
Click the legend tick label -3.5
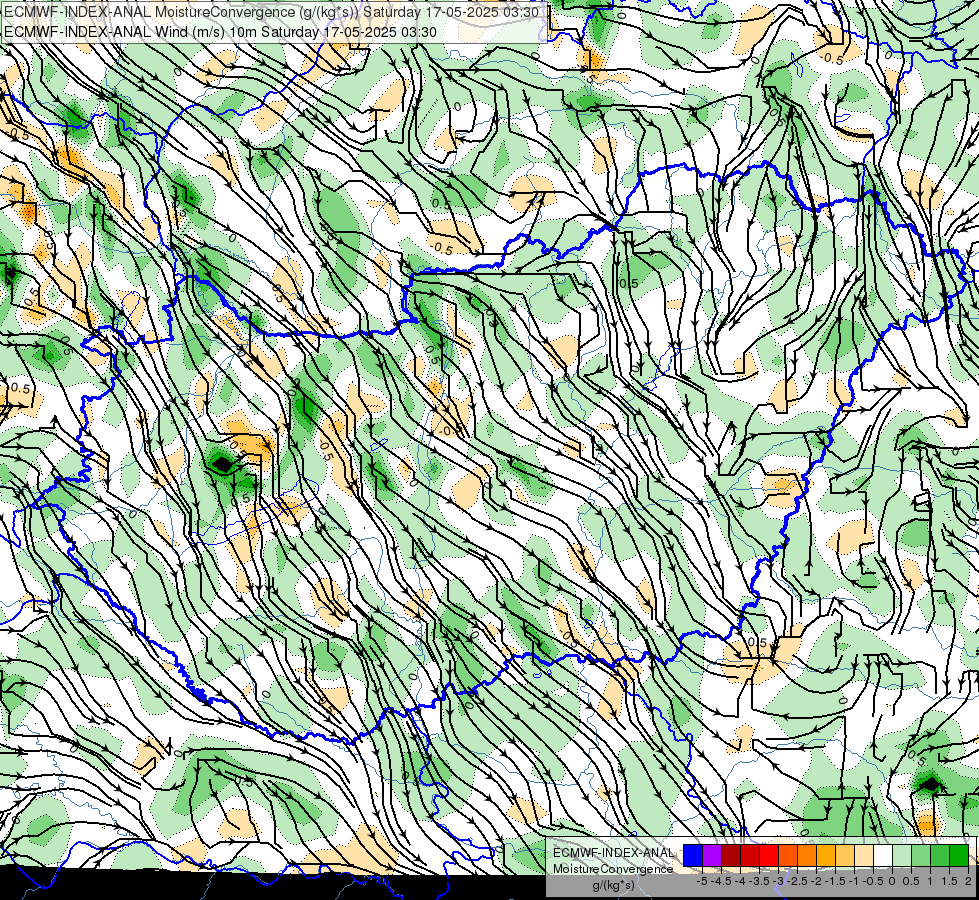coord(759,881)
